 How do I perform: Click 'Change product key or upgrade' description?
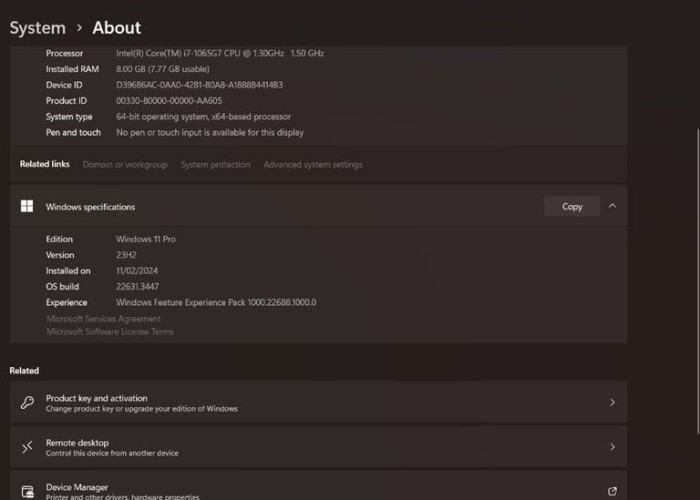[x=142, y=409]
